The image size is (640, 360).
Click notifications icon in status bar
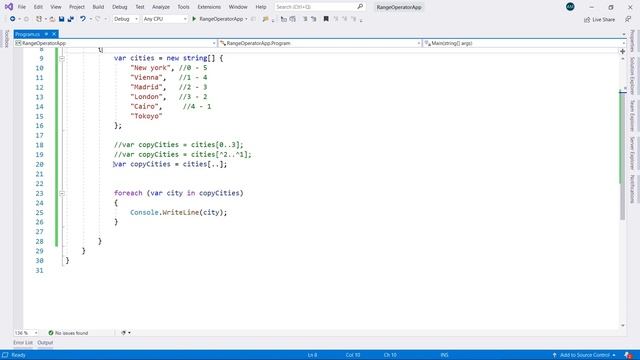[x=628, y=355]
